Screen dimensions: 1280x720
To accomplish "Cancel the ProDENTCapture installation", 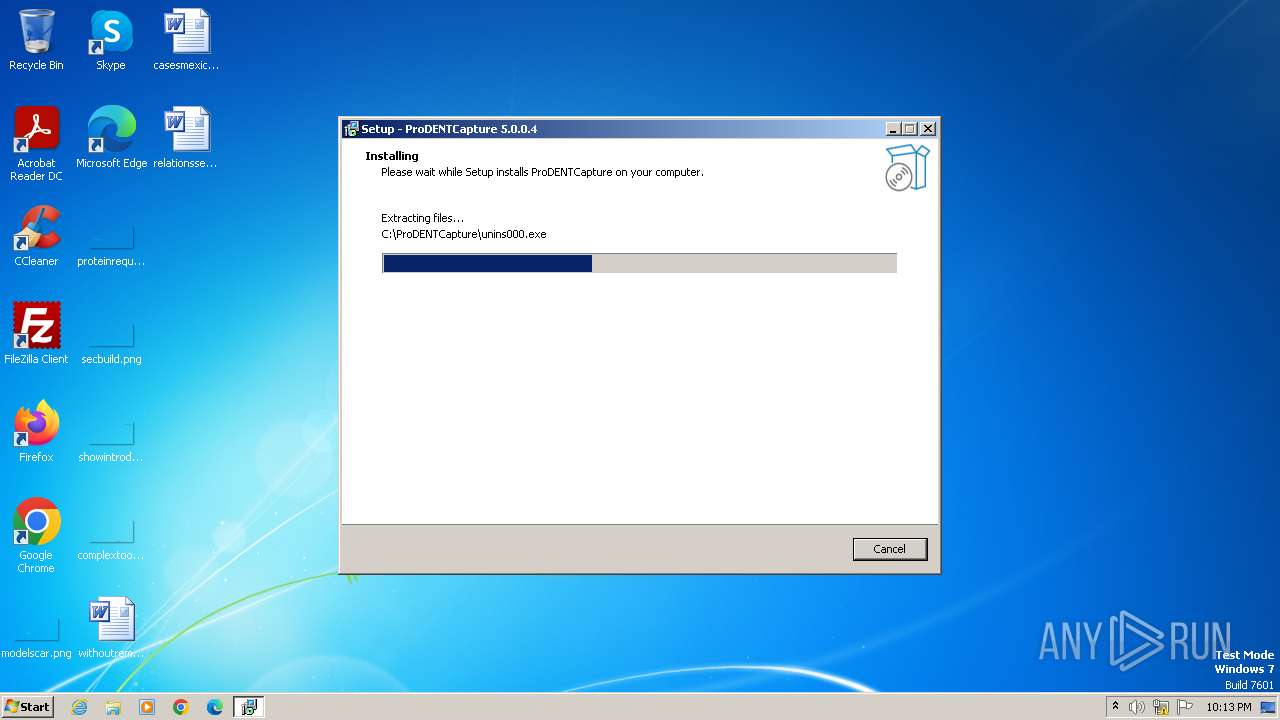I will (x=889, y=549).
